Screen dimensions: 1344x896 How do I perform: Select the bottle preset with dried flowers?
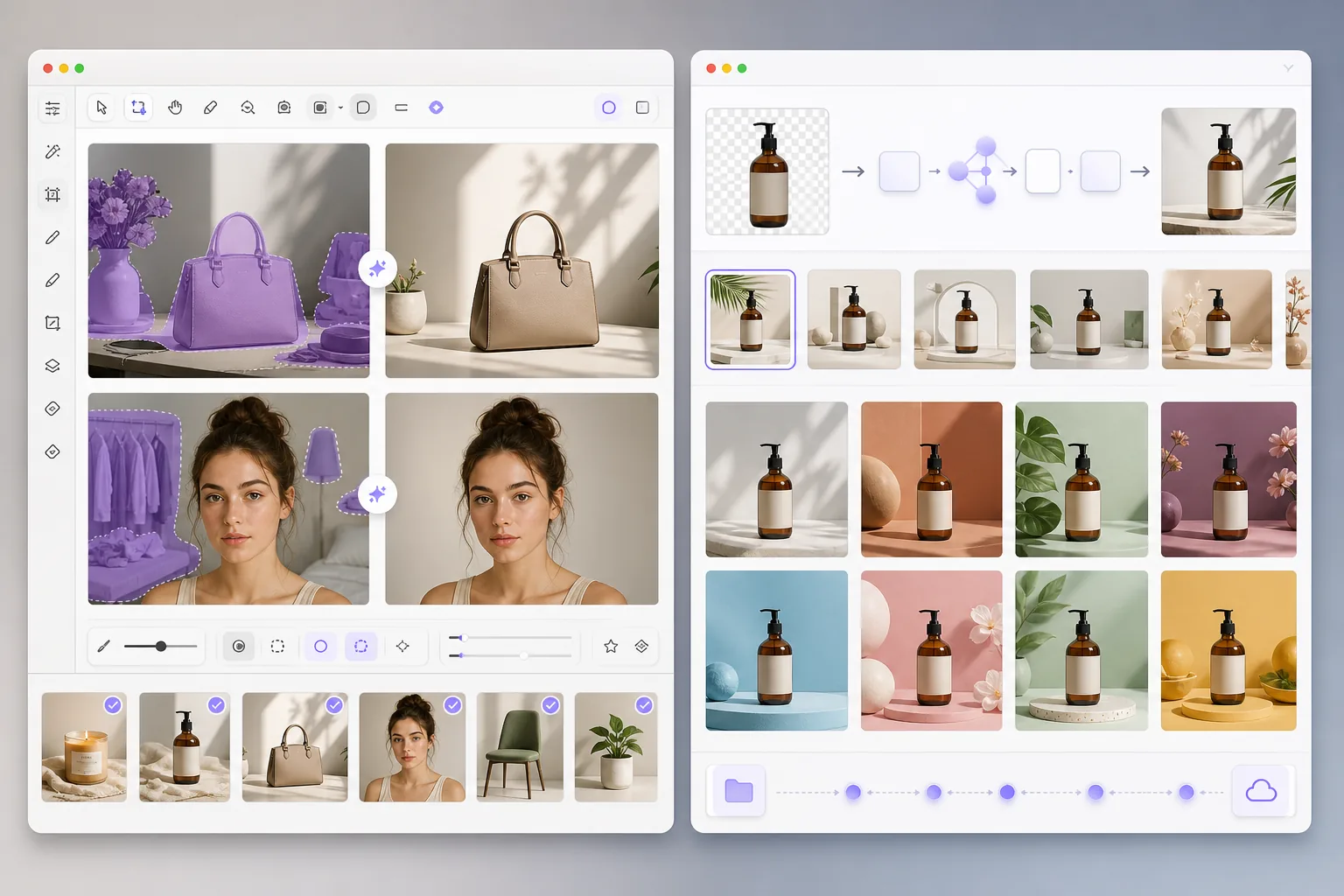click(1216, 319)
